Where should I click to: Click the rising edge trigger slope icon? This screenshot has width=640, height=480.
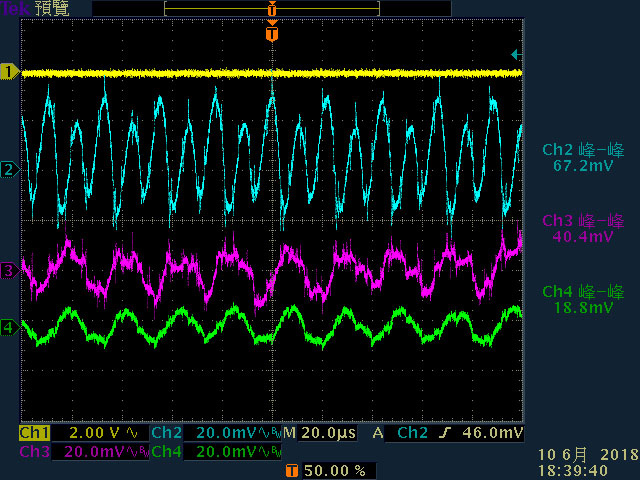pos(444,433)
